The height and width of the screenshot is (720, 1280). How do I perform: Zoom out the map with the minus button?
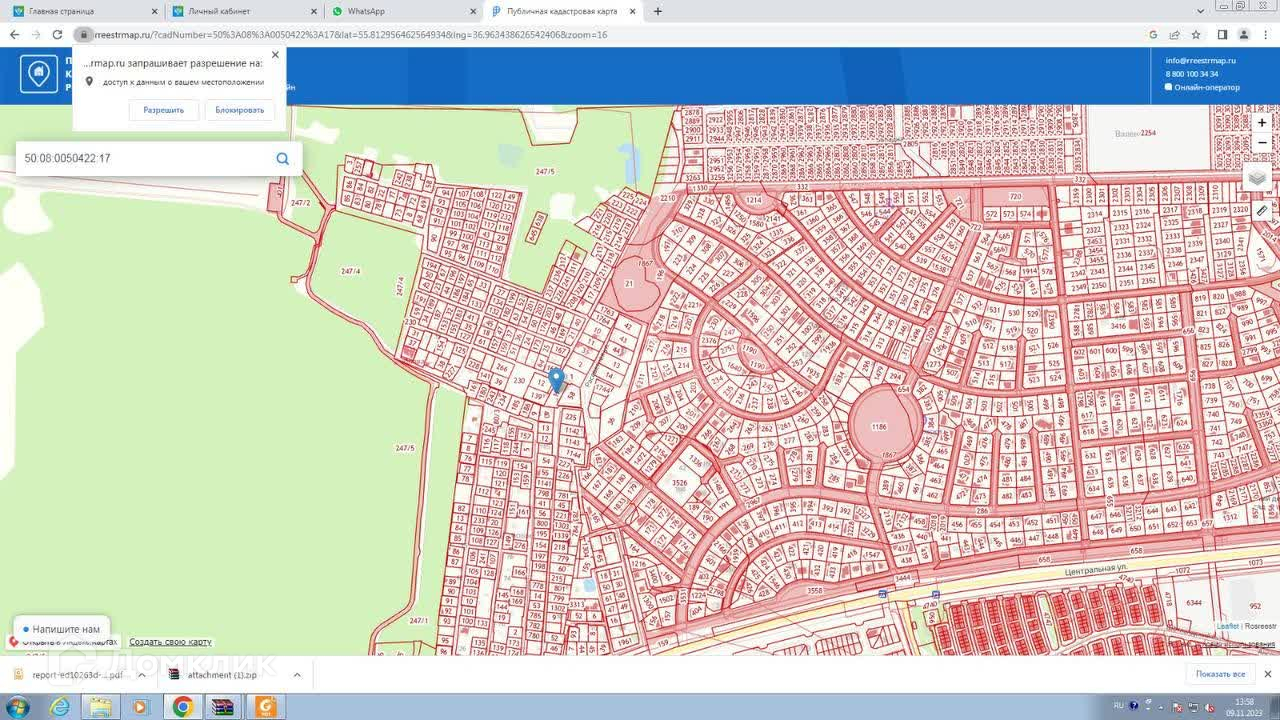(1262, 143)
